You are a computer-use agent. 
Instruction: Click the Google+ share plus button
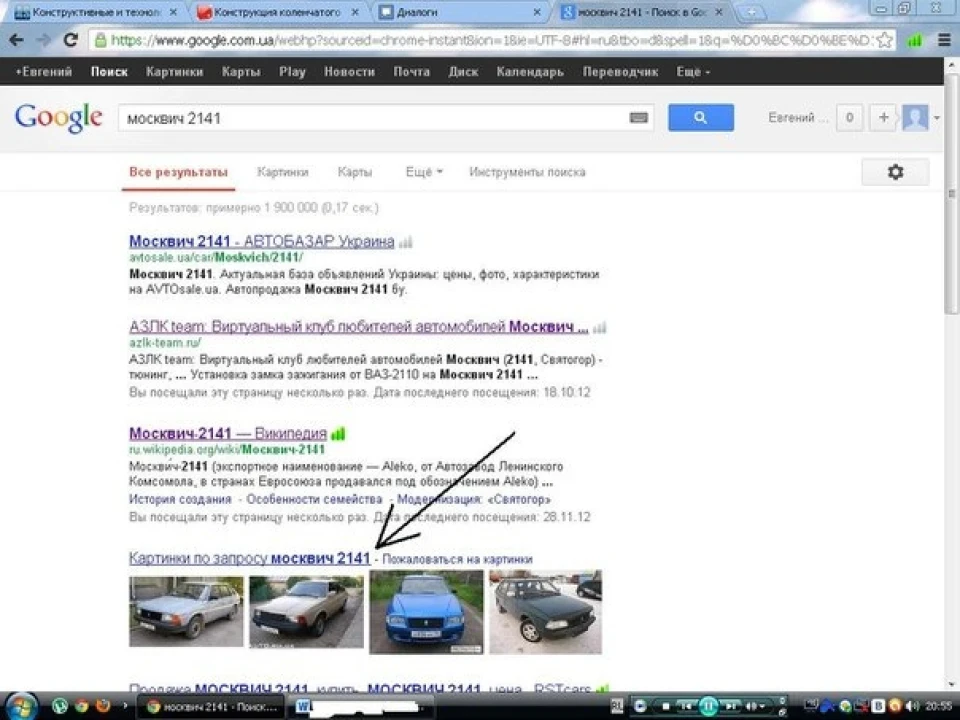(883, 118)
